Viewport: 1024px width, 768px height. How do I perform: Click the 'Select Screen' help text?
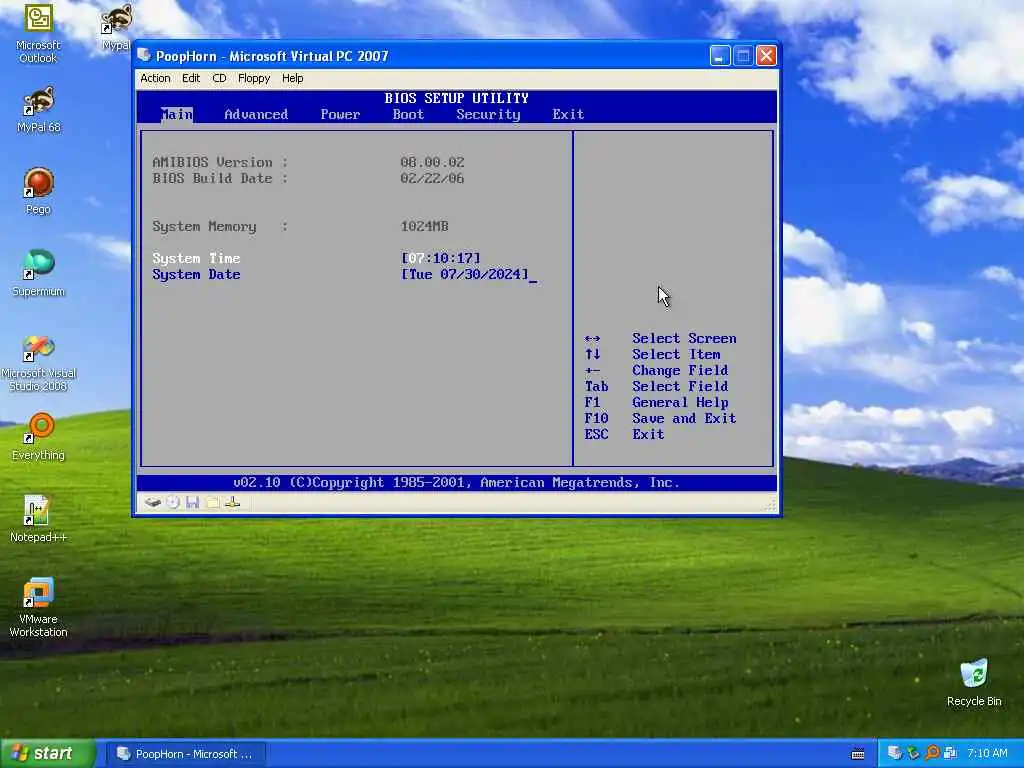click(x=684, y=338)
